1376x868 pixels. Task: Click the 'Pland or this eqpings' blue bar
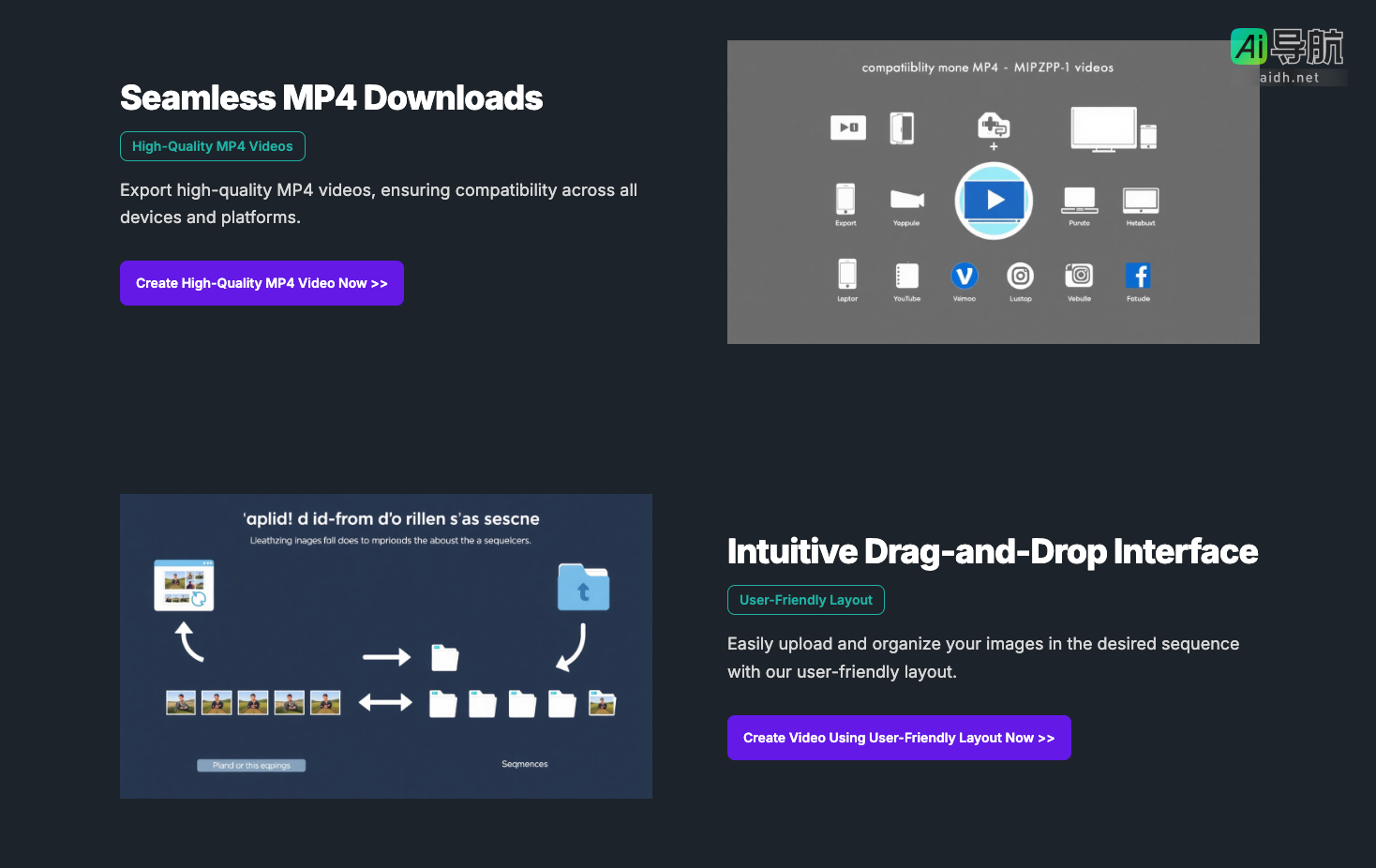[x=251, y=766]
